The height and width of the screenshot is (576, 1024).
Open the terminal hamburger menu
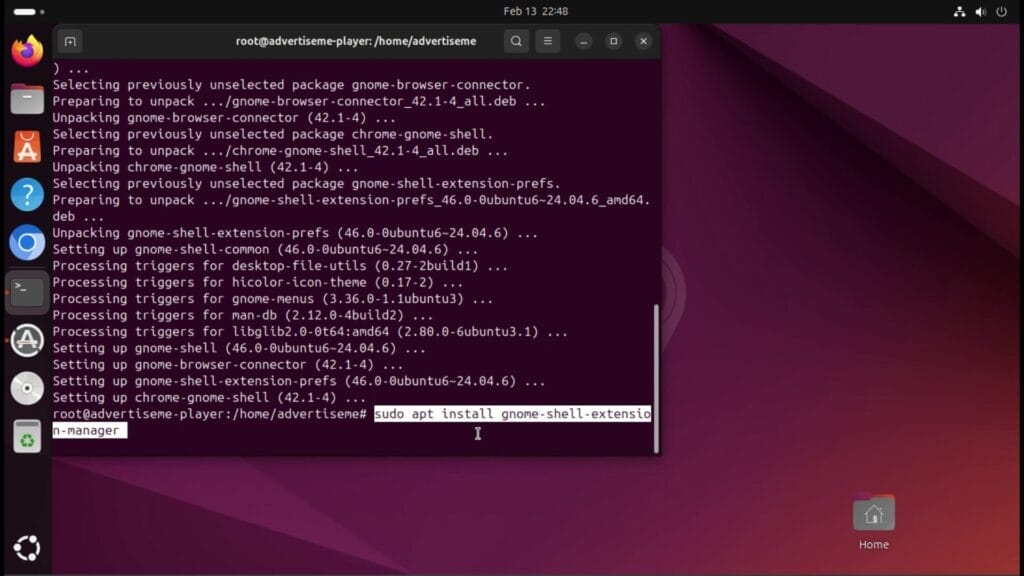click(x=548, y=41)
